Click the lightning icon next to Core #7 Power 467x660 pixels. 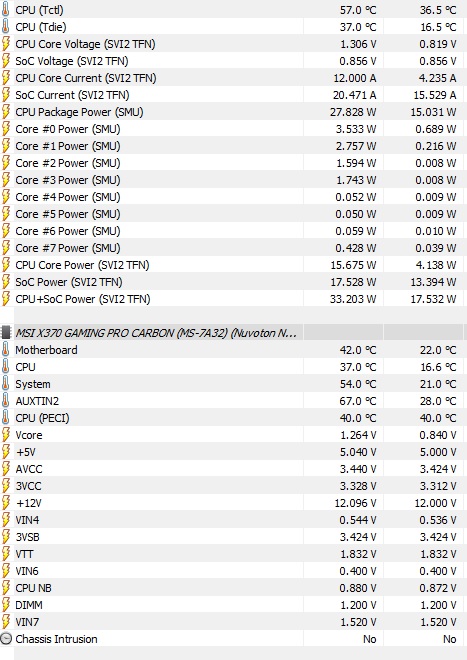pos(5,248)
